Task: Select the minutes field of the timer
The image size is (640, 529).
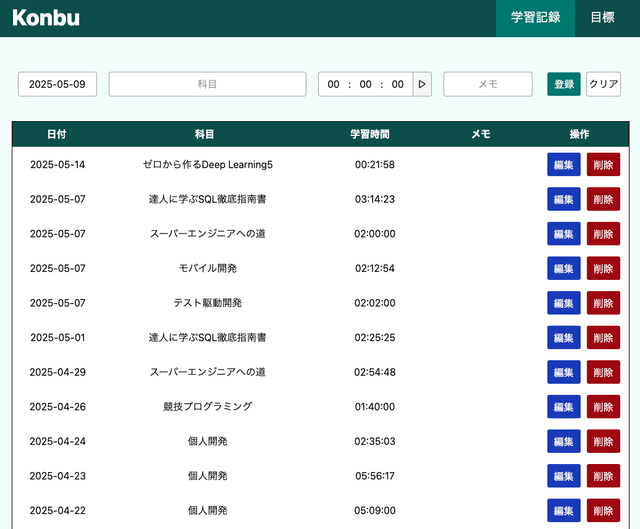Action: [x=365, y=84]
